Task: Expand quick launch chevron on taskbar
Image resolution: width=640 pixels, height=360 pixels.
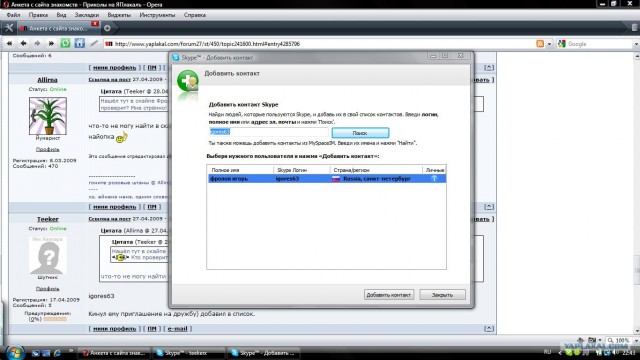Action: click(71, 351)
